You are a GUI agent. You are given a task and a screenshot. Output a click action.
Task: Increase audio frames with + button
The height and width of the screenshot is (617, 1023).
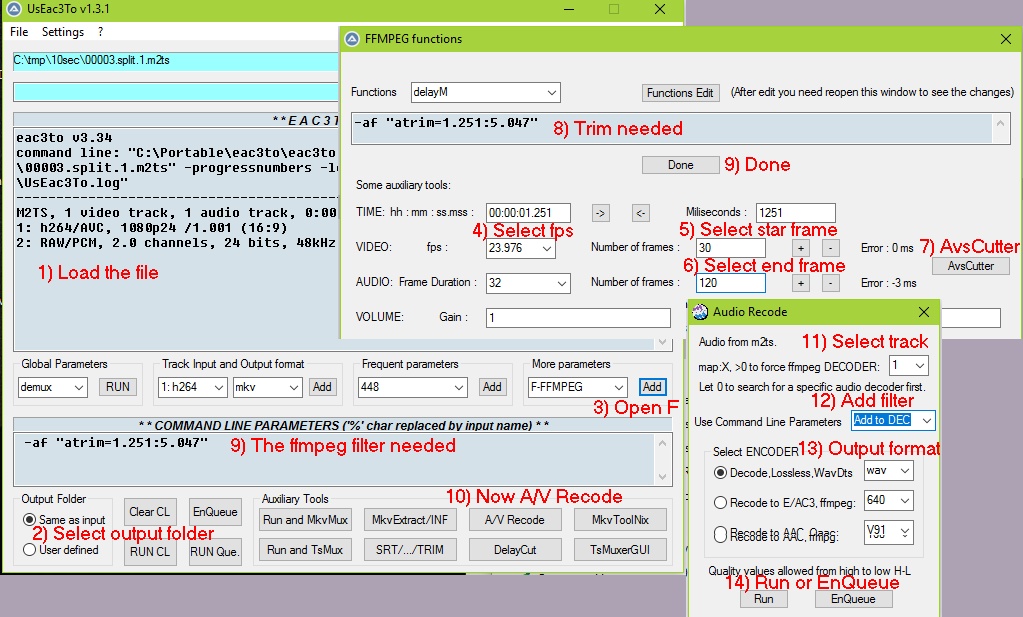801,283
